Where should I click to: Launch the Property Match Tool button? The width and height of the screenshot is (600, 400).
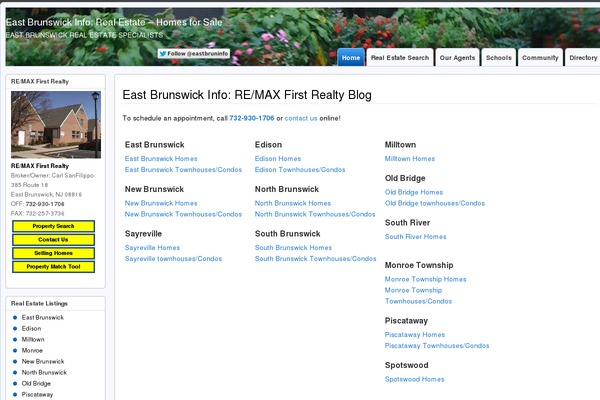tap(53, 267)
